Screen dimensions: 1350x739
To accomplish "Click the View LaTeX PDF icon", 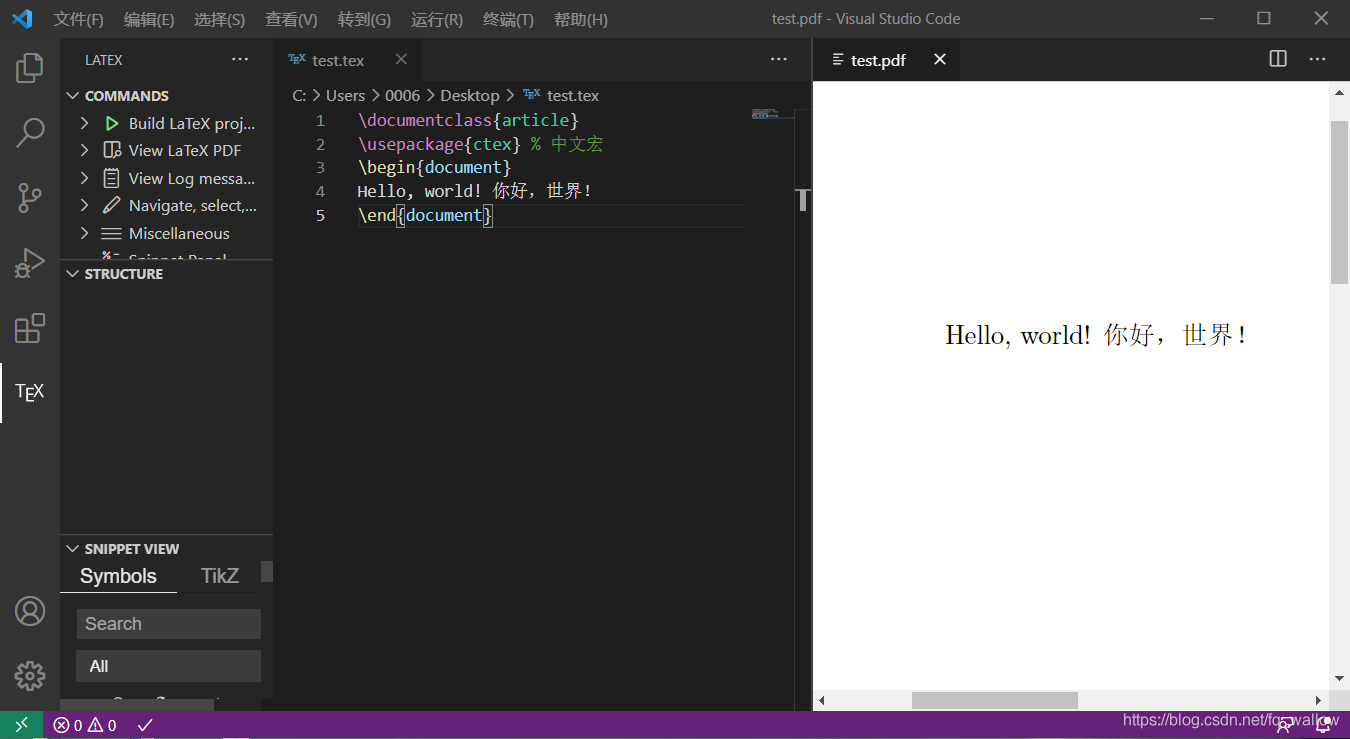I will click(112, 151).
